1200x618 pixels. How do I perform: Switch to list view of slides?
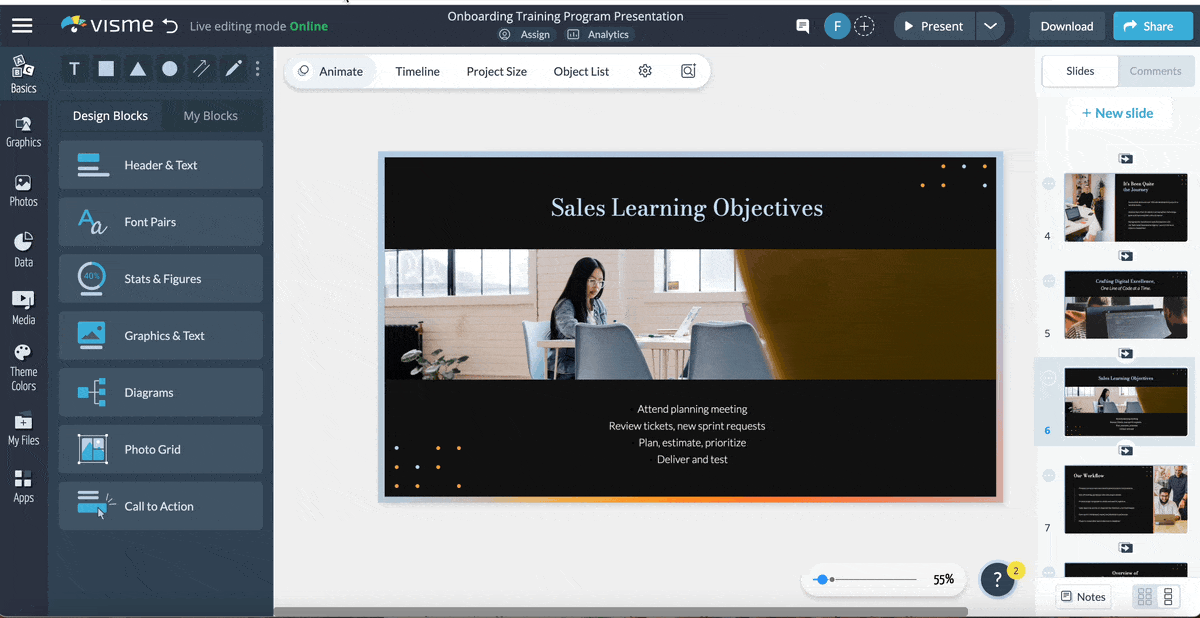(1168, 597)
